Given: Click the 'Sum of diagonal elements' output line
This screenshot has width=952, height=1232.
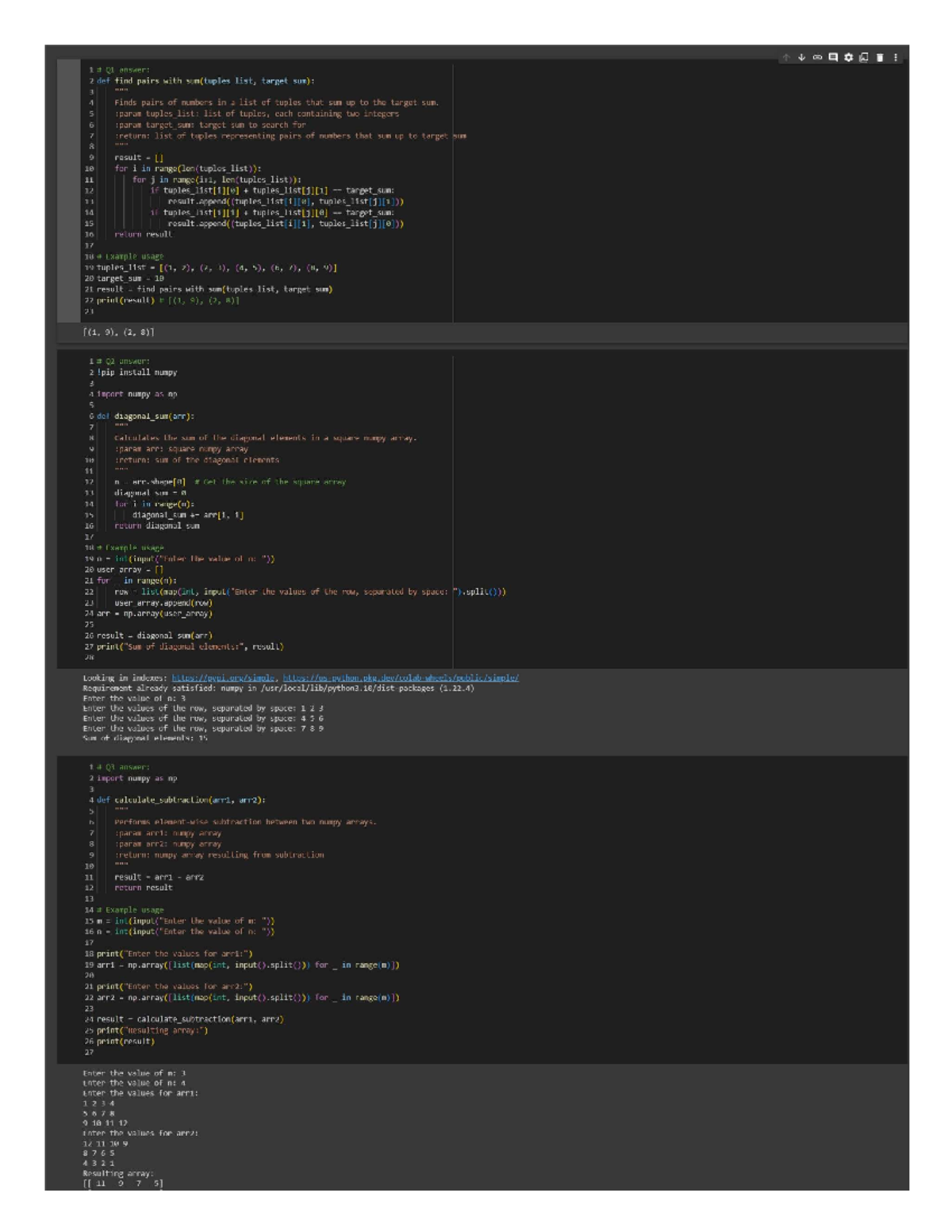Looking at the screenshot, I should [145, 738].
